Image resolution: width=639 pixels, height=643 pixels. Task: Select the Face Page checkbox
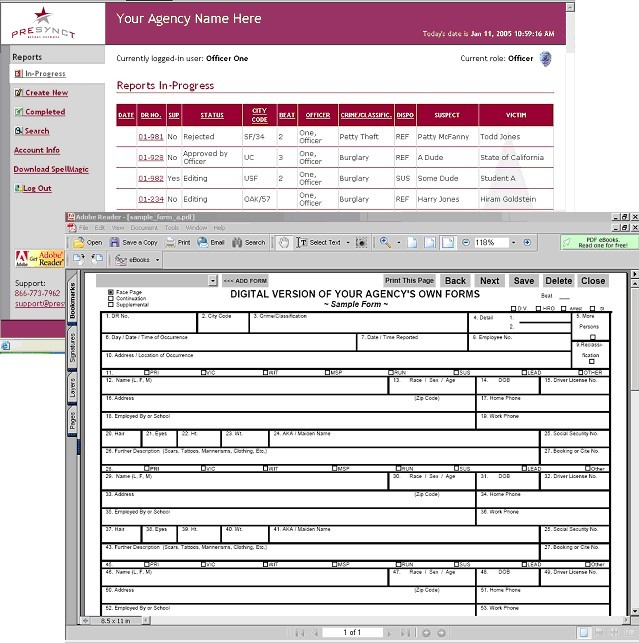point(110,292)
